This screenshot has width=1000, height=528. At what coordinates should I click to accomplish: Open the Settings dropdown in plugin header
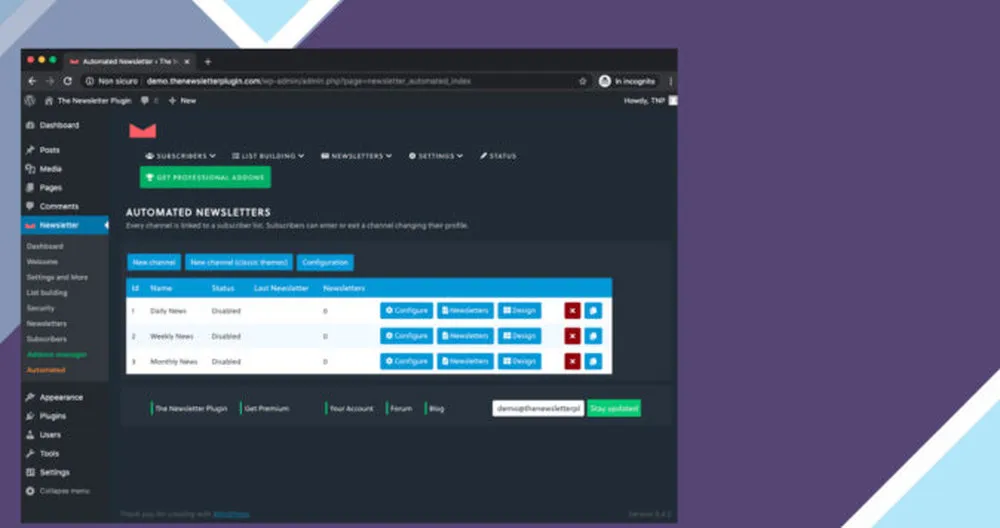point(436,156)
